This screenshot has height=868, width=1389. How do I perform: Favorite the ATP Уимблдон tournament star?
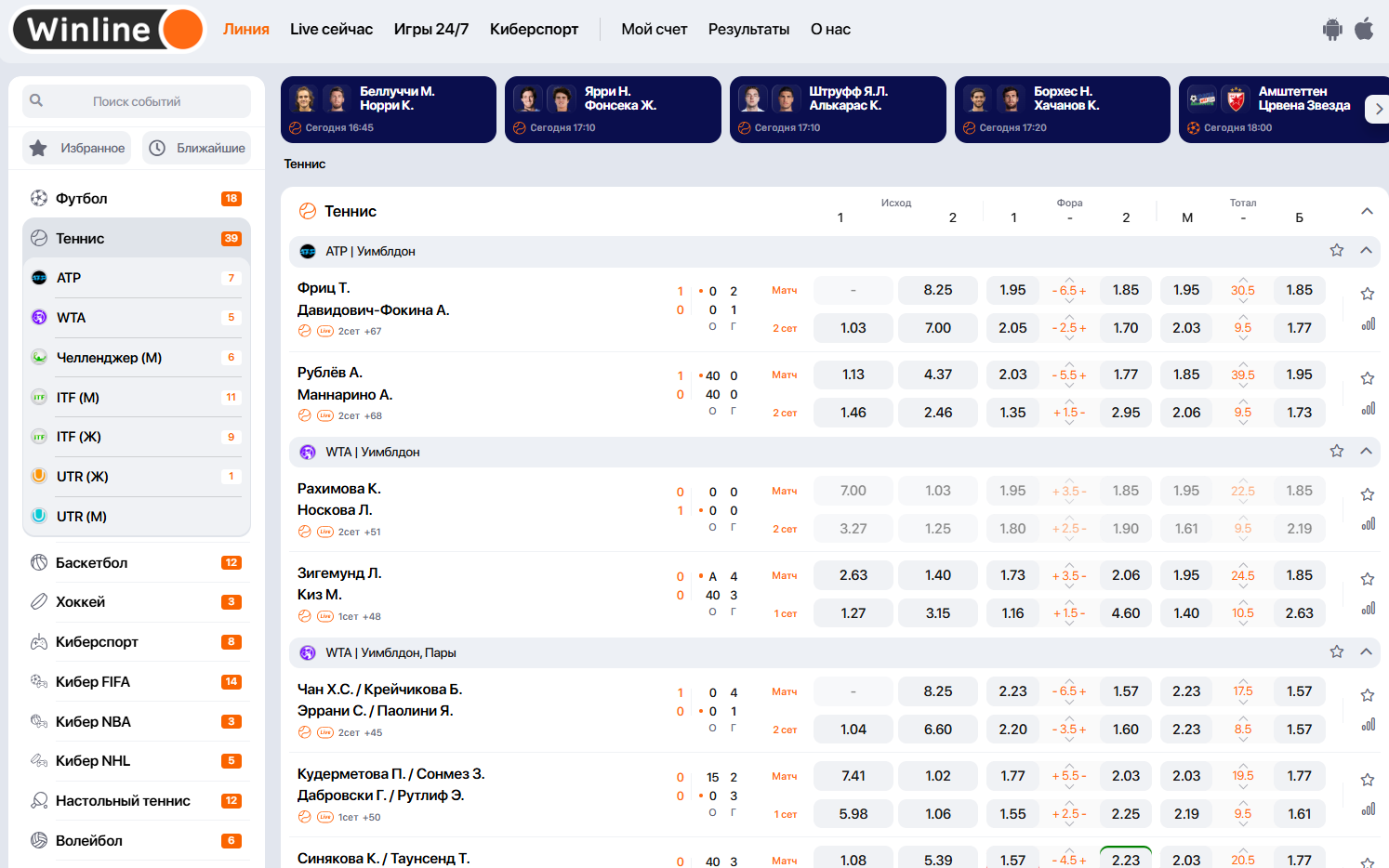tap(1337, 250)
